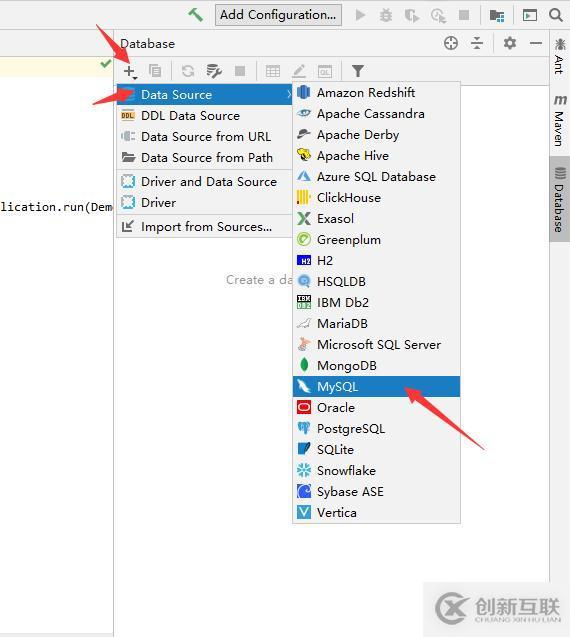
Task: Click the Edit Source pencil icon
Action: 299,71
